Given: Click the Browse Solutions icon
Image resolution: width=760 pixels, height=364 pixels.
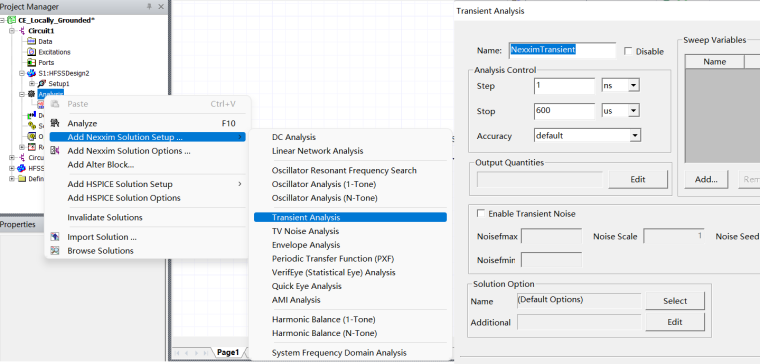Looking at the screenshot, I should pos(55,251).
